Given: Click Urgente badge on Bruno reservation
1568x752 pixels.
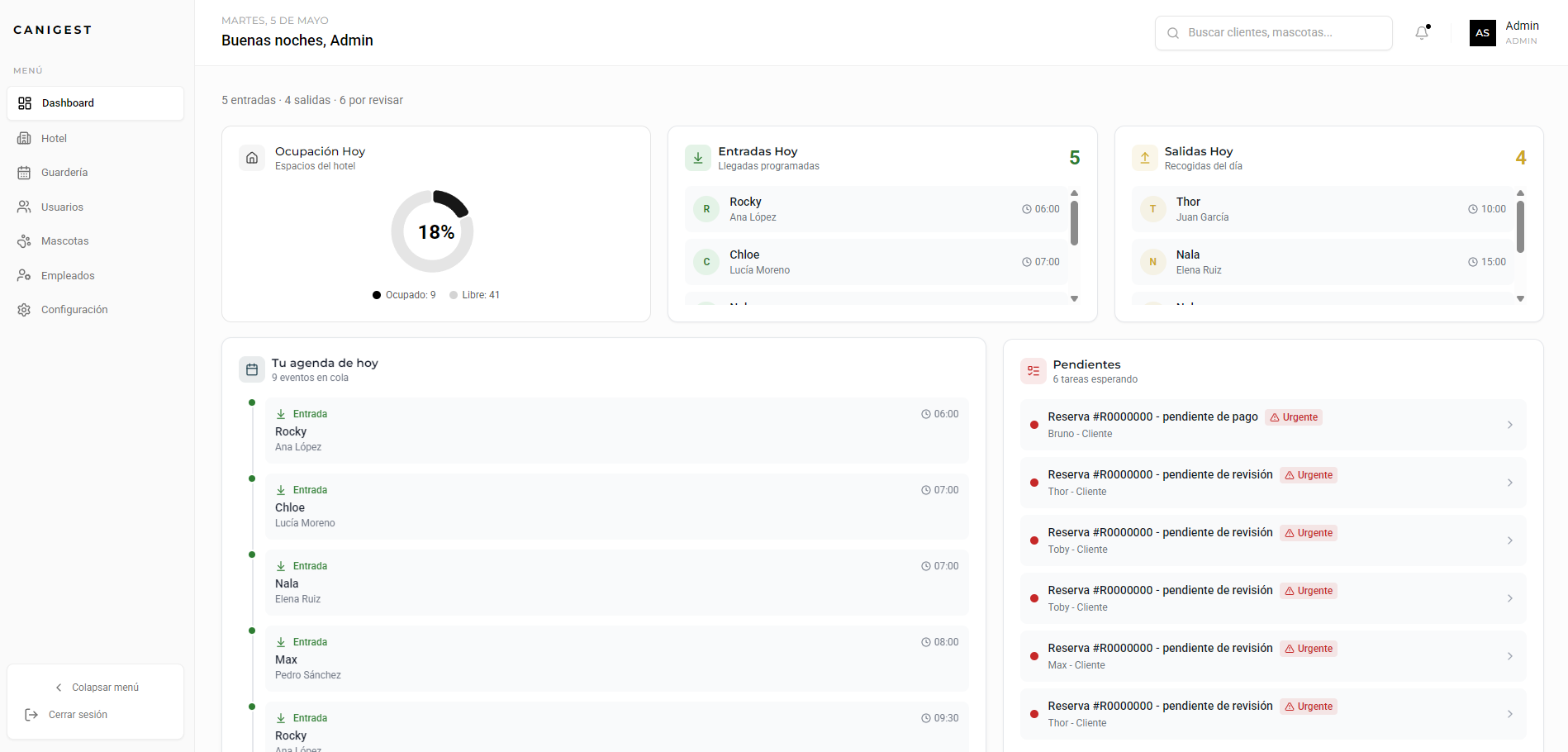Looking at the screenshot, I should click(1294, 417).
